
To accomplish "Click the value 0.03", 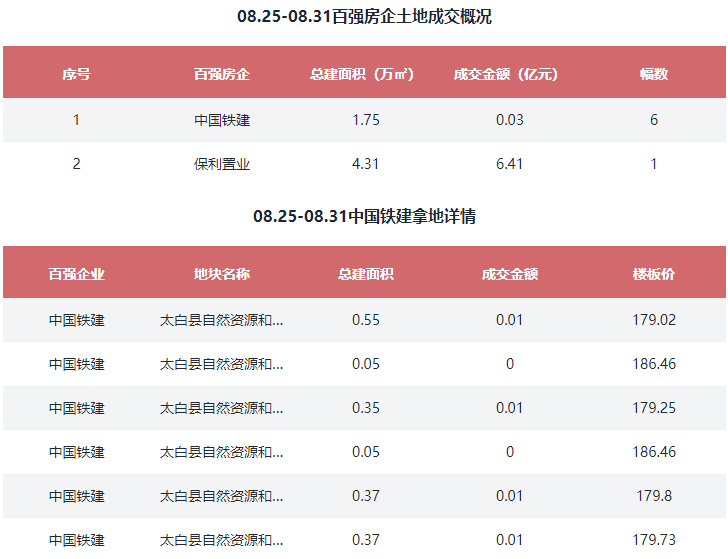I will point(510,120).
